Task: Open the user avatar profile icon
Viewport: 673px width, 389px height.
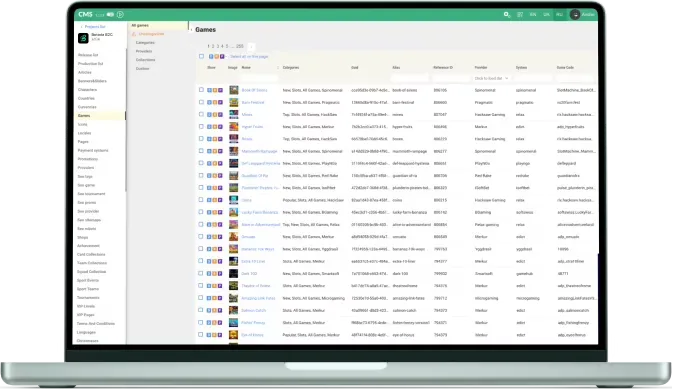Action: [575, 15]
